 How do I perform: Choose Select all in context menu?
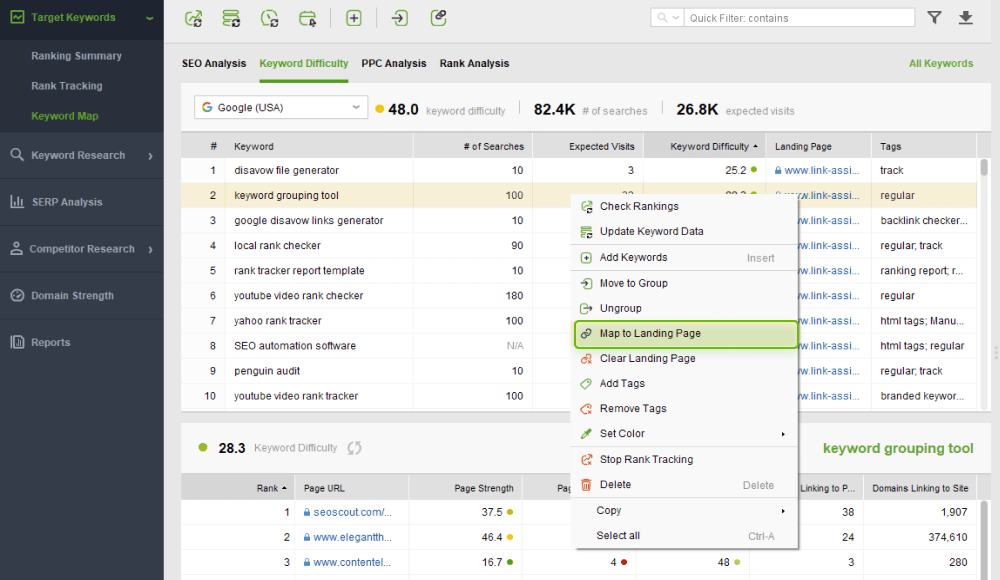coord(686,536)
